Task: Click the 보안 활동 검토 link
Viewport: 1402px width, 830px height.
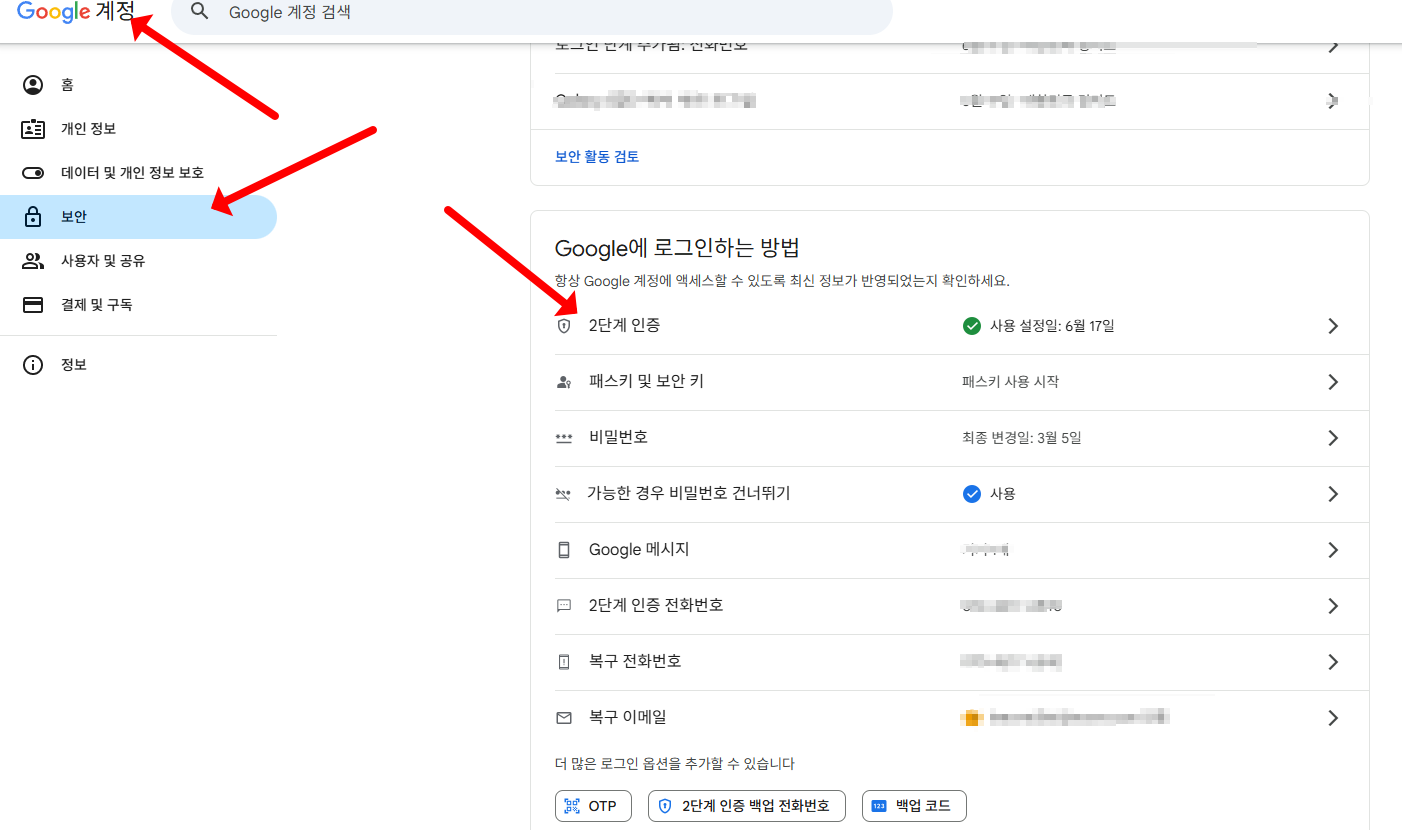Action: point(597,157)
